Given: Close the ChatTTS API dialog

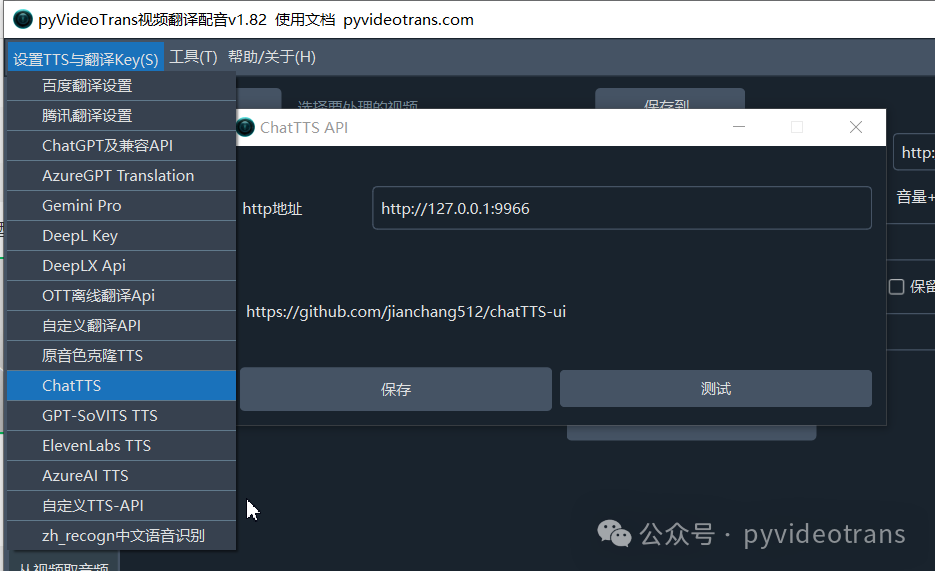Looking at the screenshot, I should (x=856, y=127).
